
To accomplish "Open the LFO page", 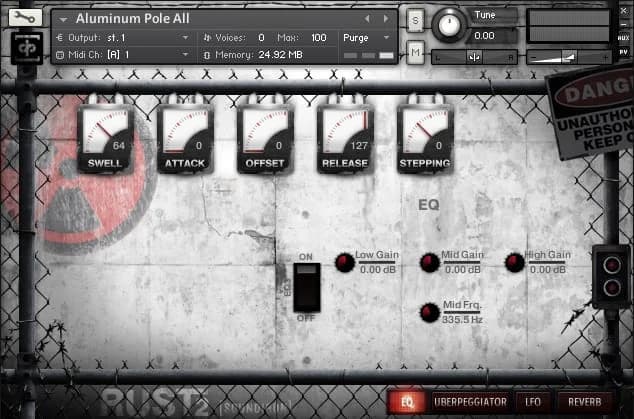I will (x=533, y=402).
